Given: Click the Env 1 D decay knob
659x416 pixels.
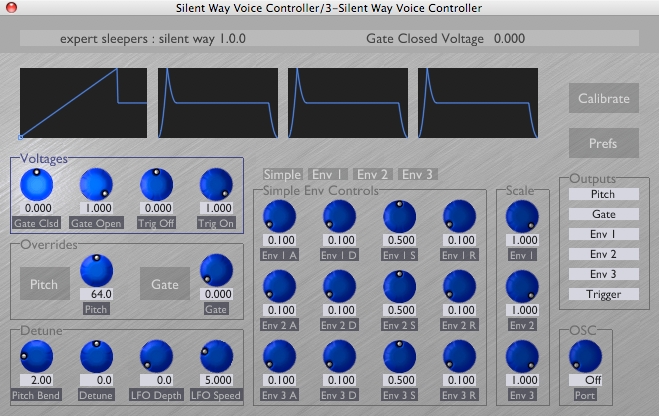Looking at the screenshot, I should [340, 216].
